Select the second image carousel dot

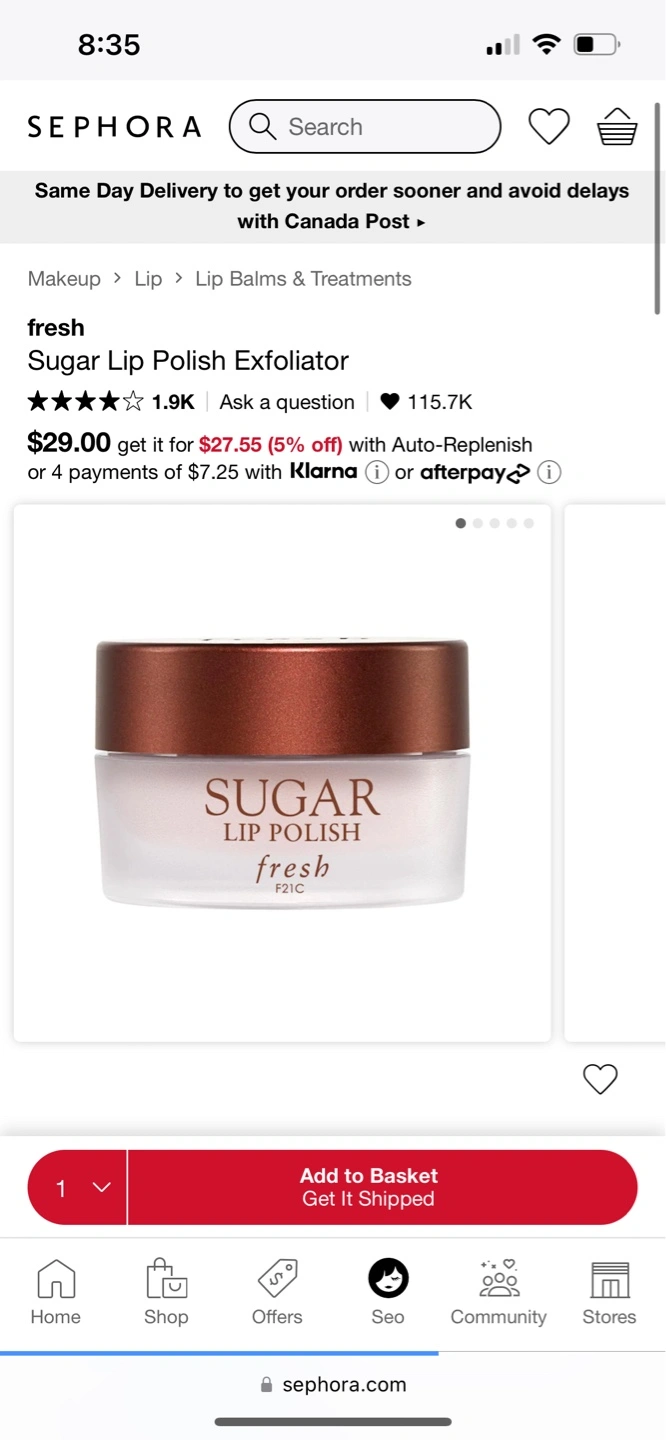click(x=478, y=523)
